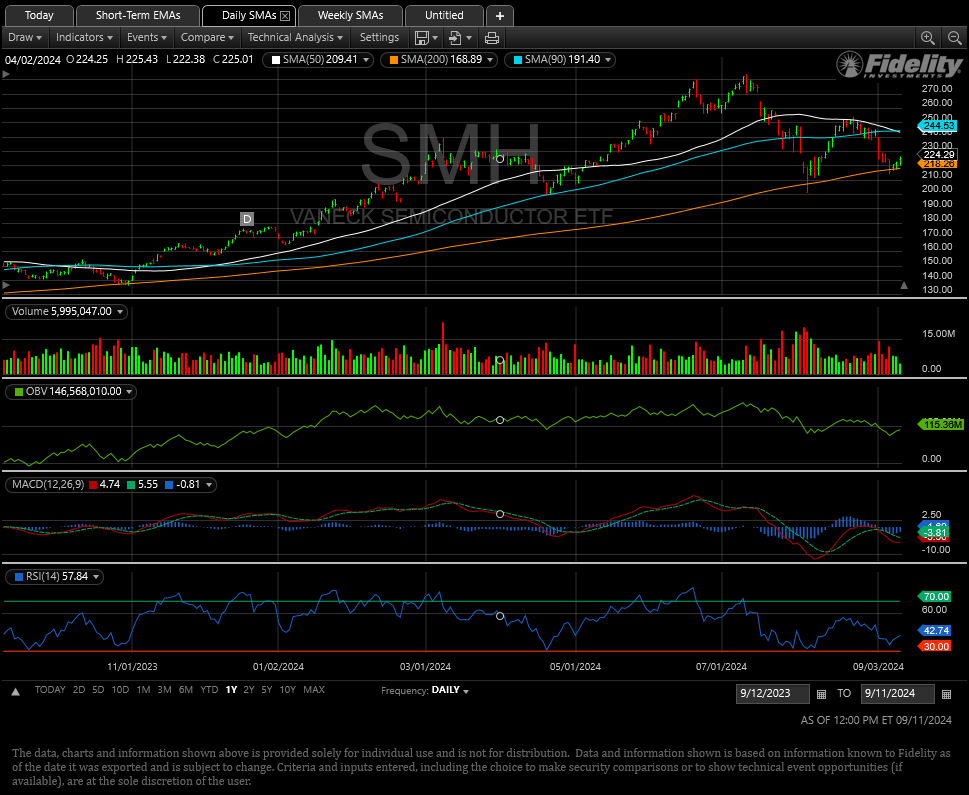Open the start date calendar picker icon

pyautogui.click(x=821, y=694)
